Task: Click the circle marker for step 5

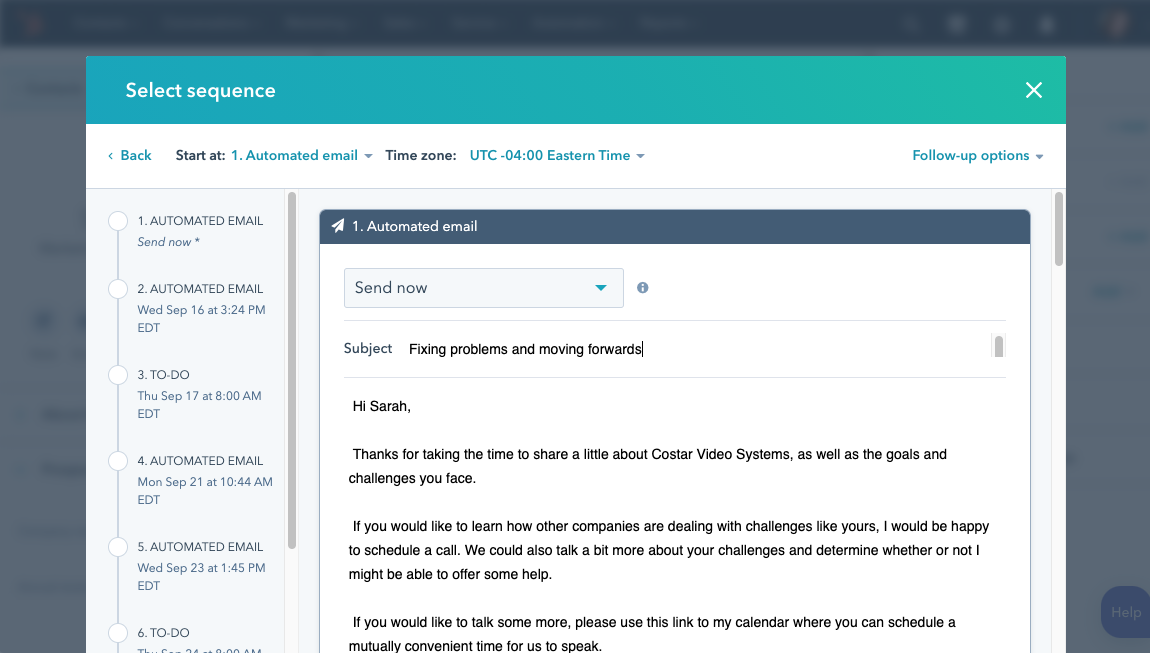Action: click(x=118, y=547)
